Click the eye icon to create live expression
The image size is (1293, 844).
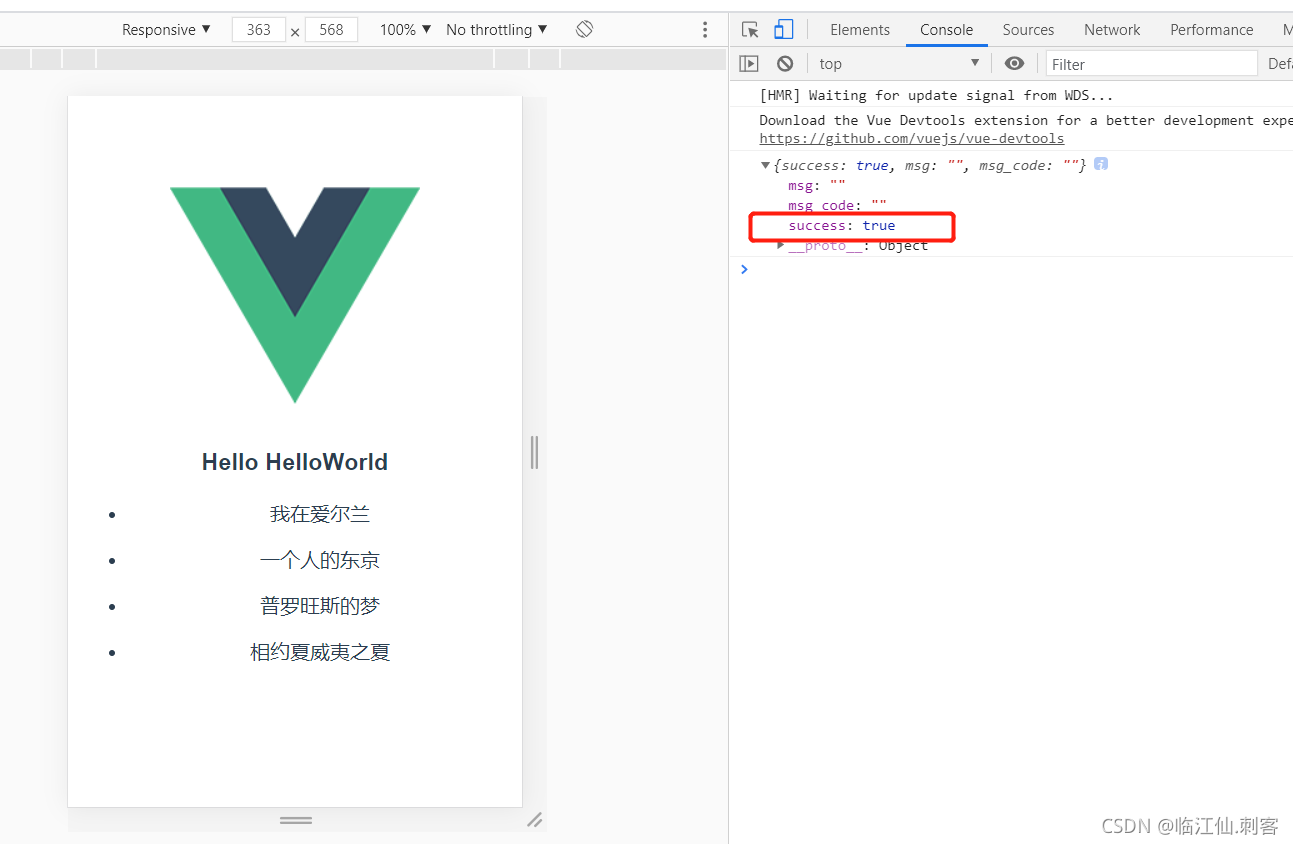[x=1014, y=63]
